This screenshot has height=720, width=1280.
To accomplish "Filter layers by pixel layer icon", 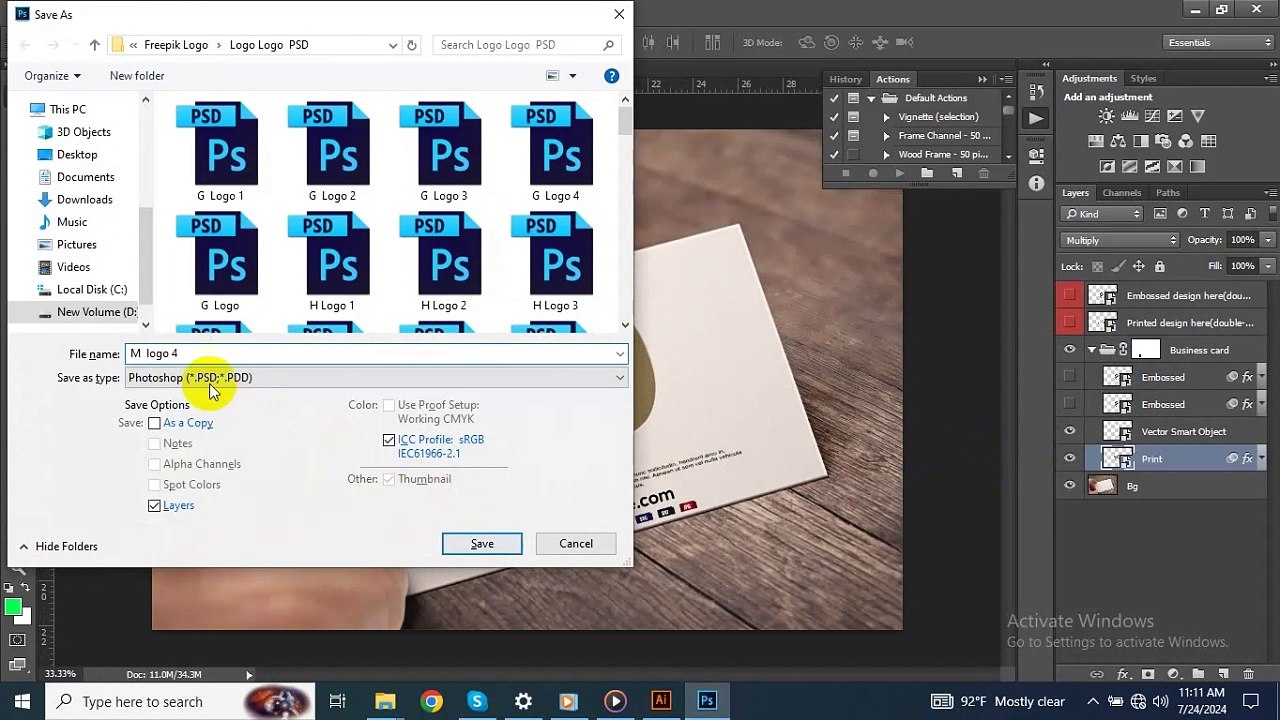I will point(1160,213).
